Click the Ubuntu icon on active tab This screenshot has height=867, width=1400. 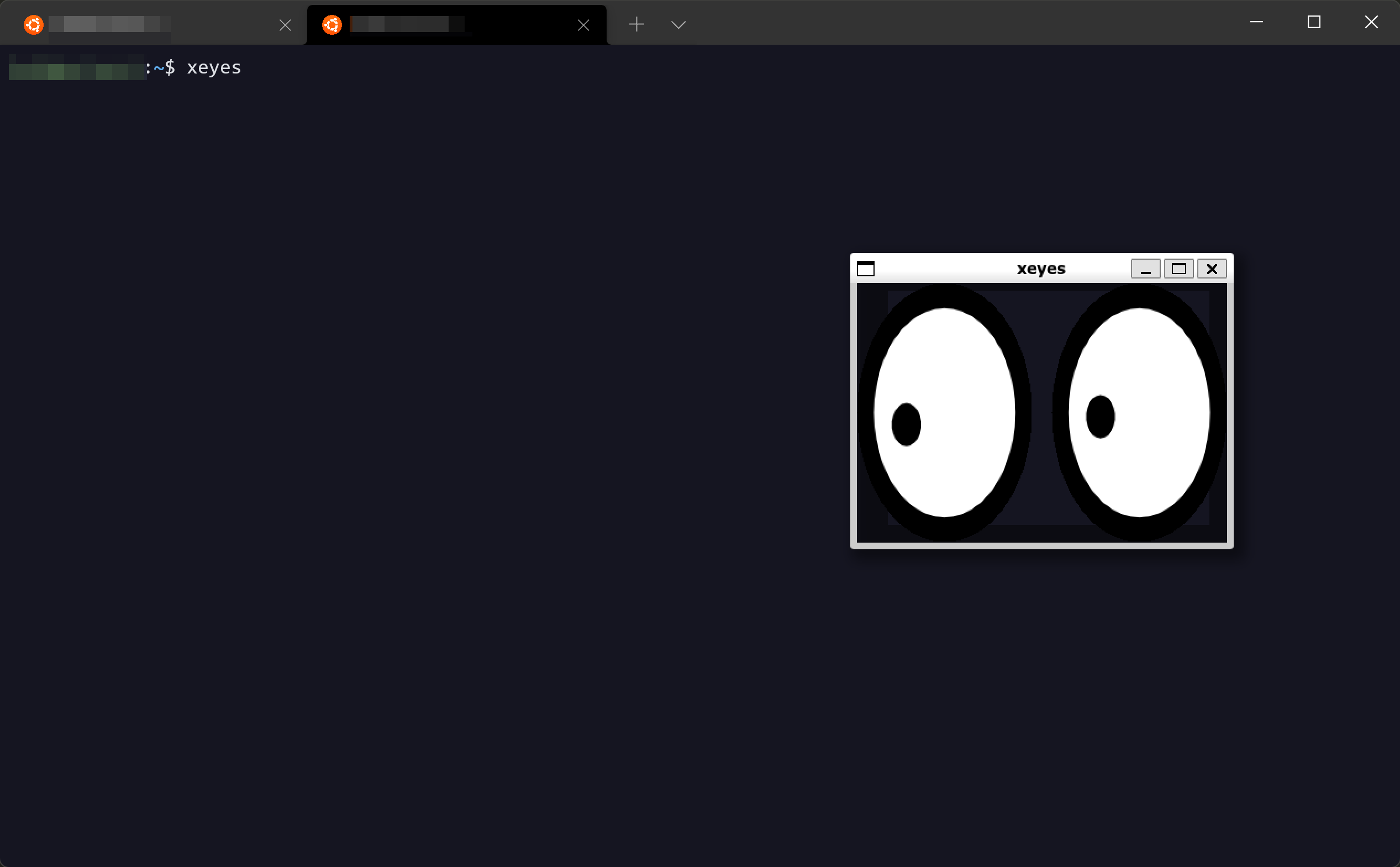point(332,25)
